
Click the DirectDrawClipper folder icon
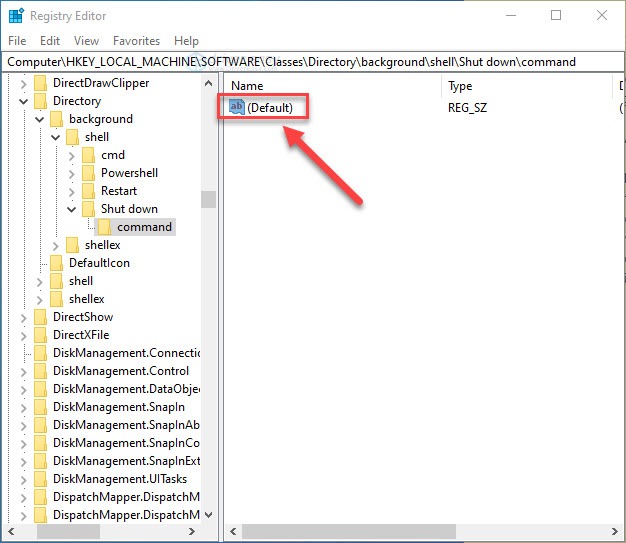pyautogui.click(x=41, y=83)
